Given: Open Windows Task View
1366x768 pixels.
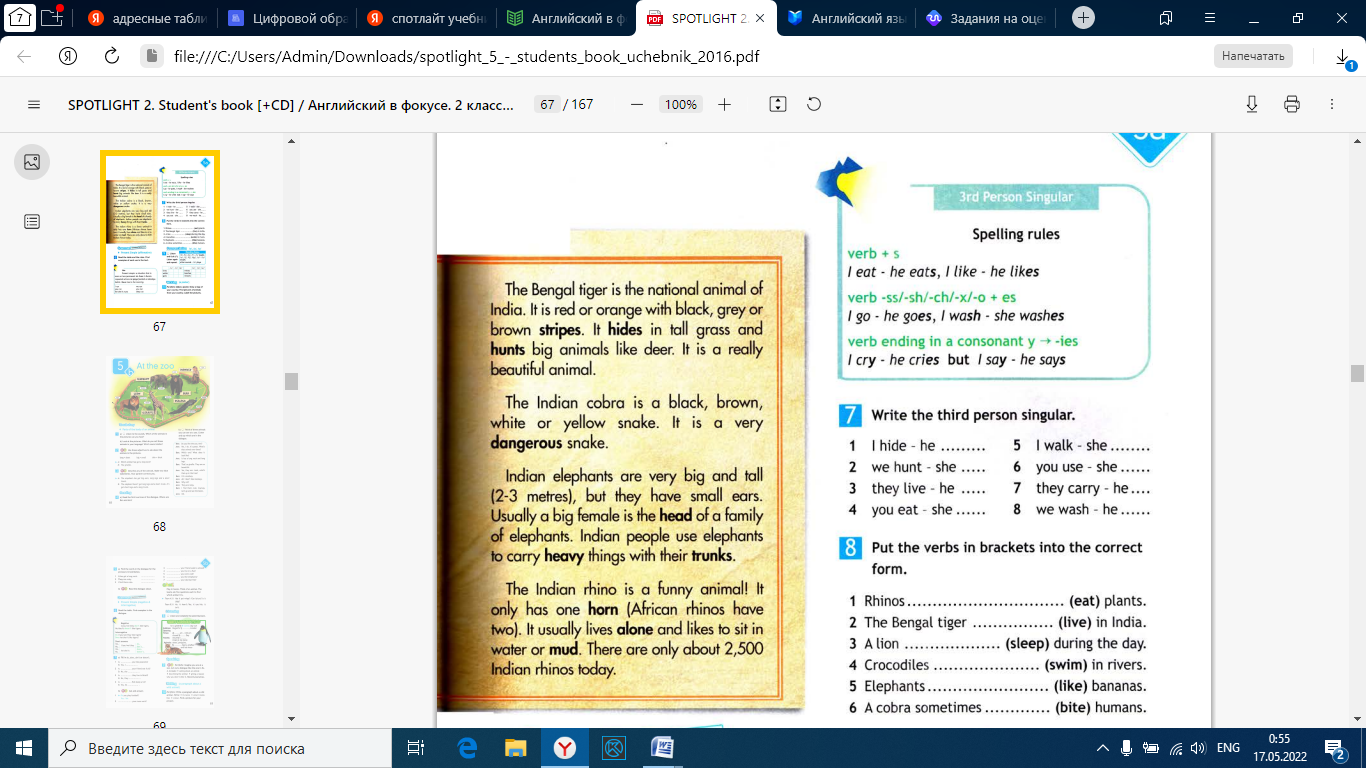Looking at the screenshot, I should (x=415, y=747).
